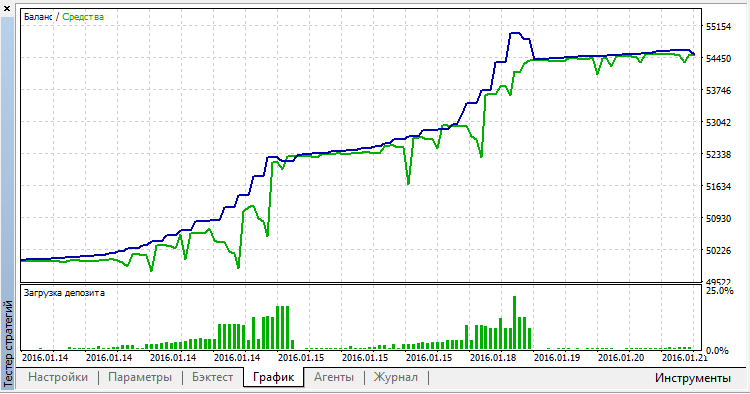Click the balance curve peak near 55154

(x=515, y=33)
